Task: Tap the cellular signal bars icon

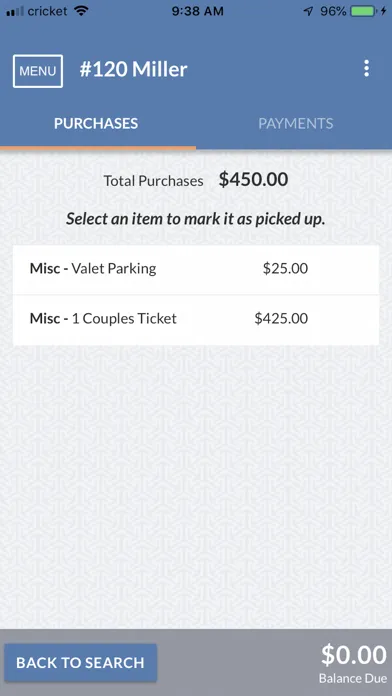Action: point(15,12)
